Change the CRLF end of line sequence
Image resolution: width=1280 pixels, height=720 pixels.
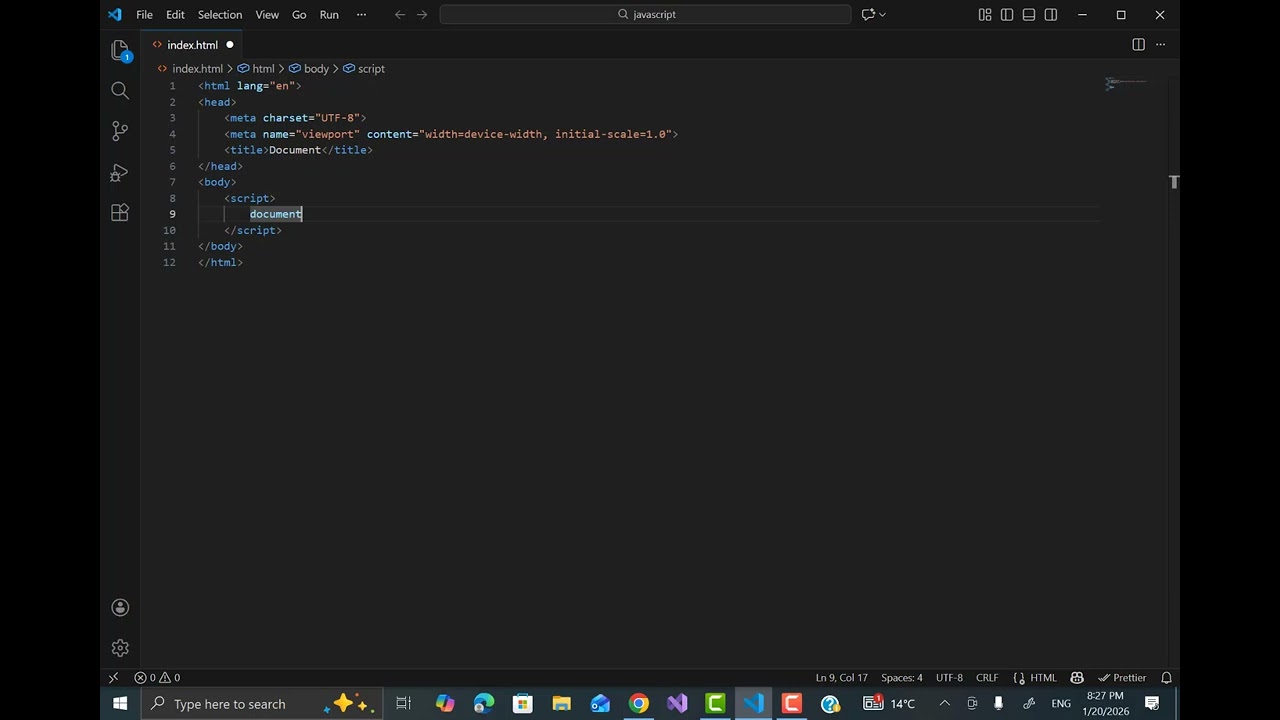coord(987,678)
